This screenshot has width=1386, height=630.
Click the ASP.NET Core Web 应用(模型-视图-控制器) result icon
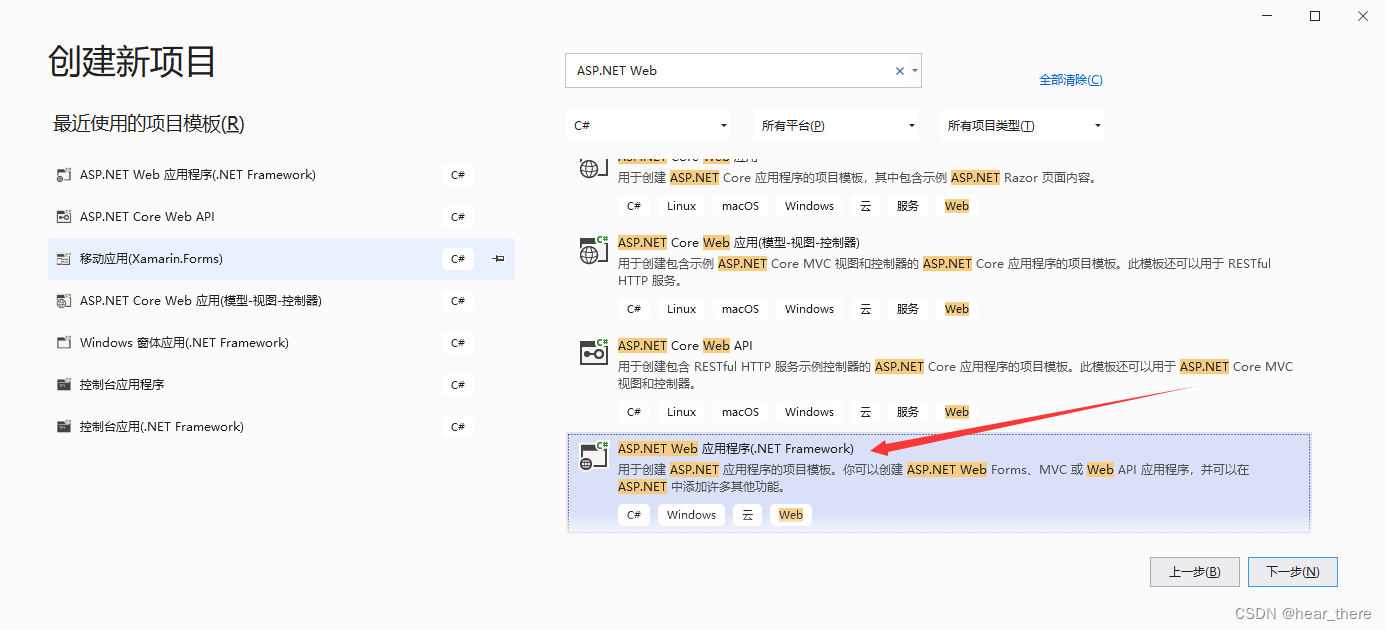click(594, 250)
